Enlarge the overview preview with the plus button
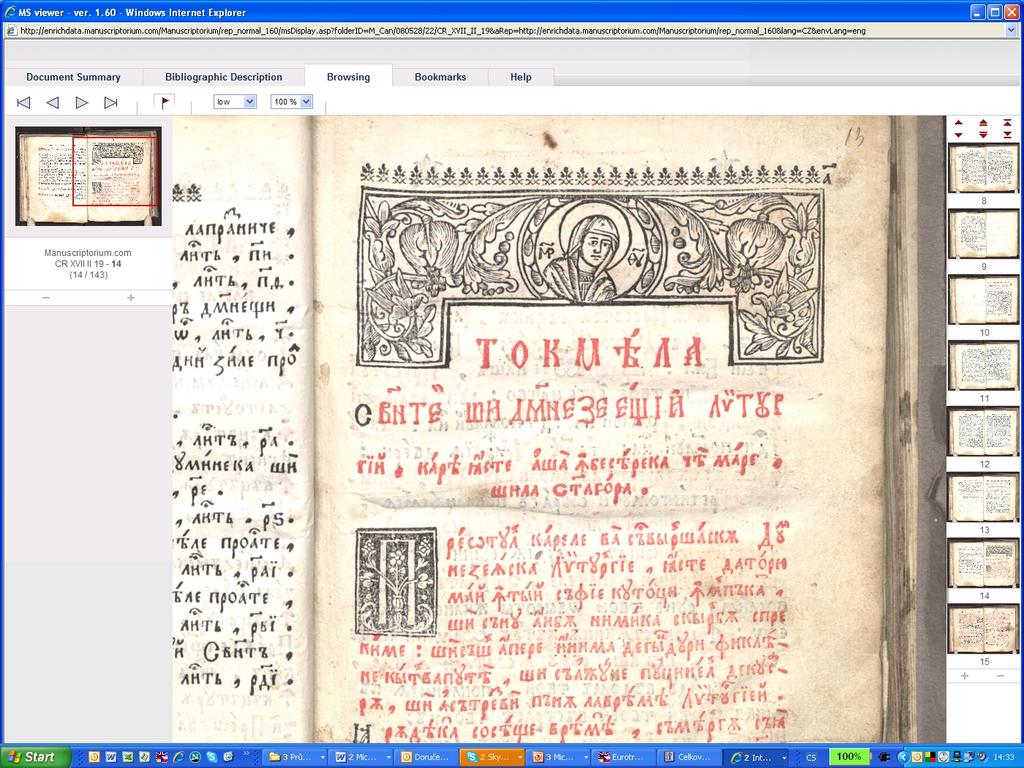Viewport: 1024px width, 768px height. [x=131, y=298]
